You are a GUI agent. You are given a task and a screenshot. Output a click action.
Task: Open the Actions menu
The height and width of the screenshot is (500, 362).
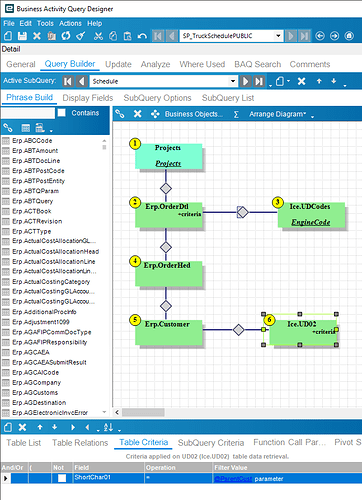coord(70,23)
